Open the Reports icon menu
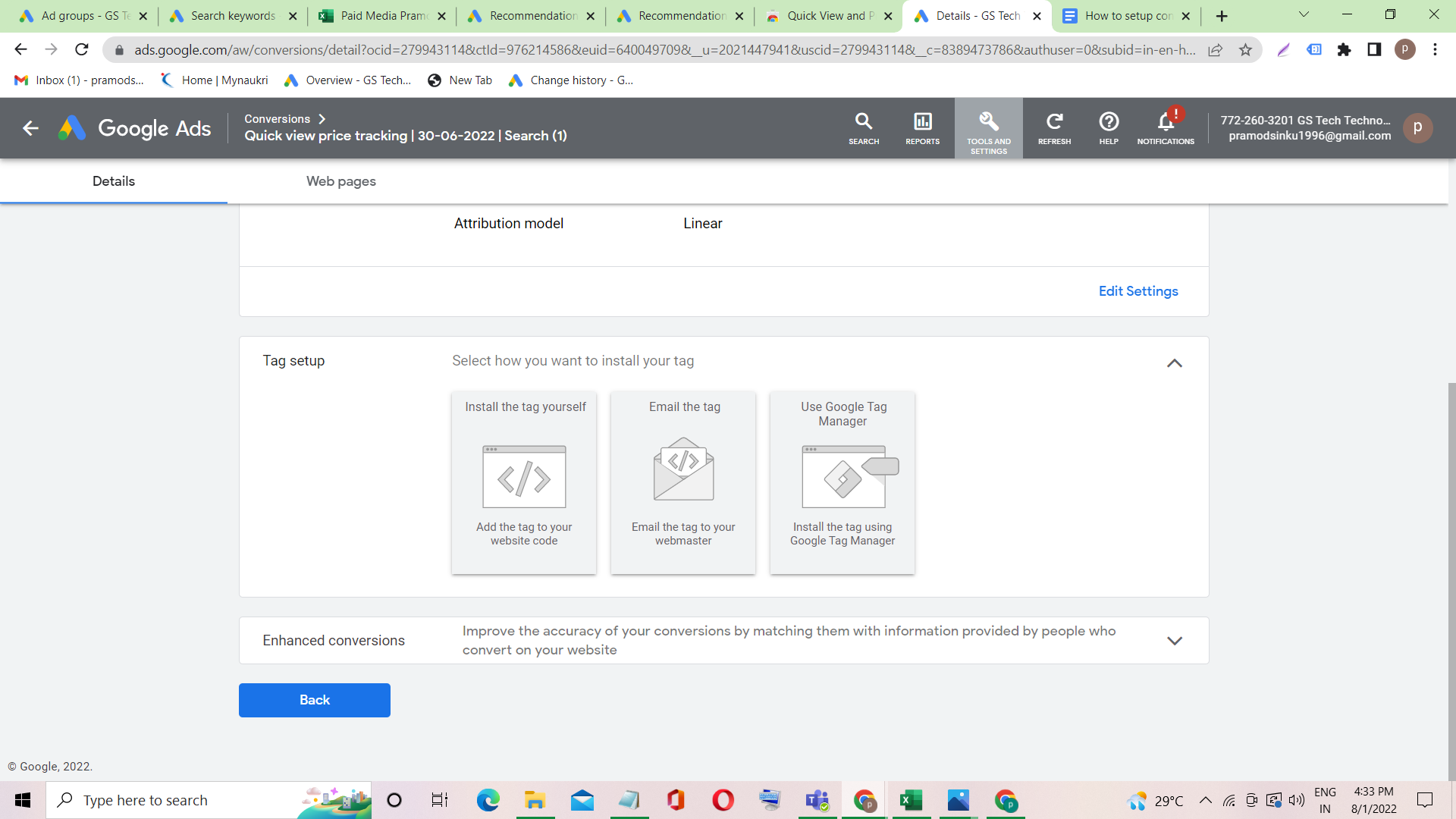This screenshot has height=819, width=1456. coord(922,127)
